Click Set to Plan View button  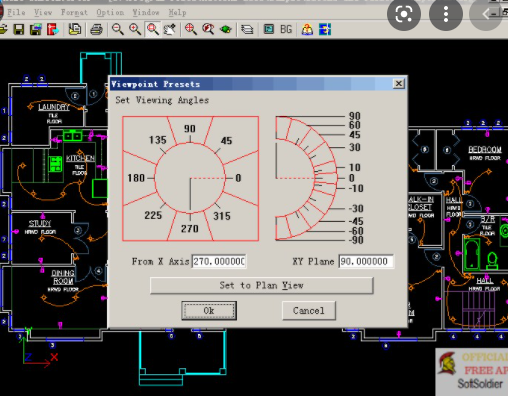click(262, 285)
